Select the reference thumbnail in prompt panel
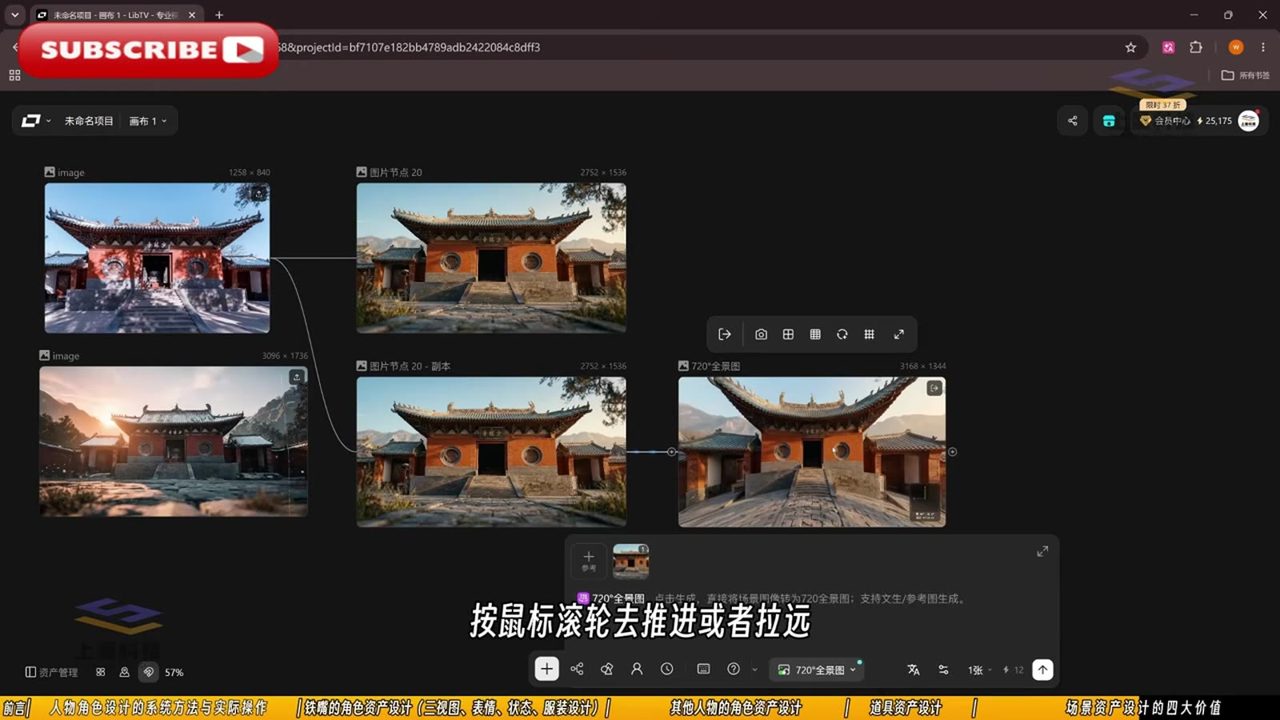This screenshot has width=1280, height=720. point(630,561)
